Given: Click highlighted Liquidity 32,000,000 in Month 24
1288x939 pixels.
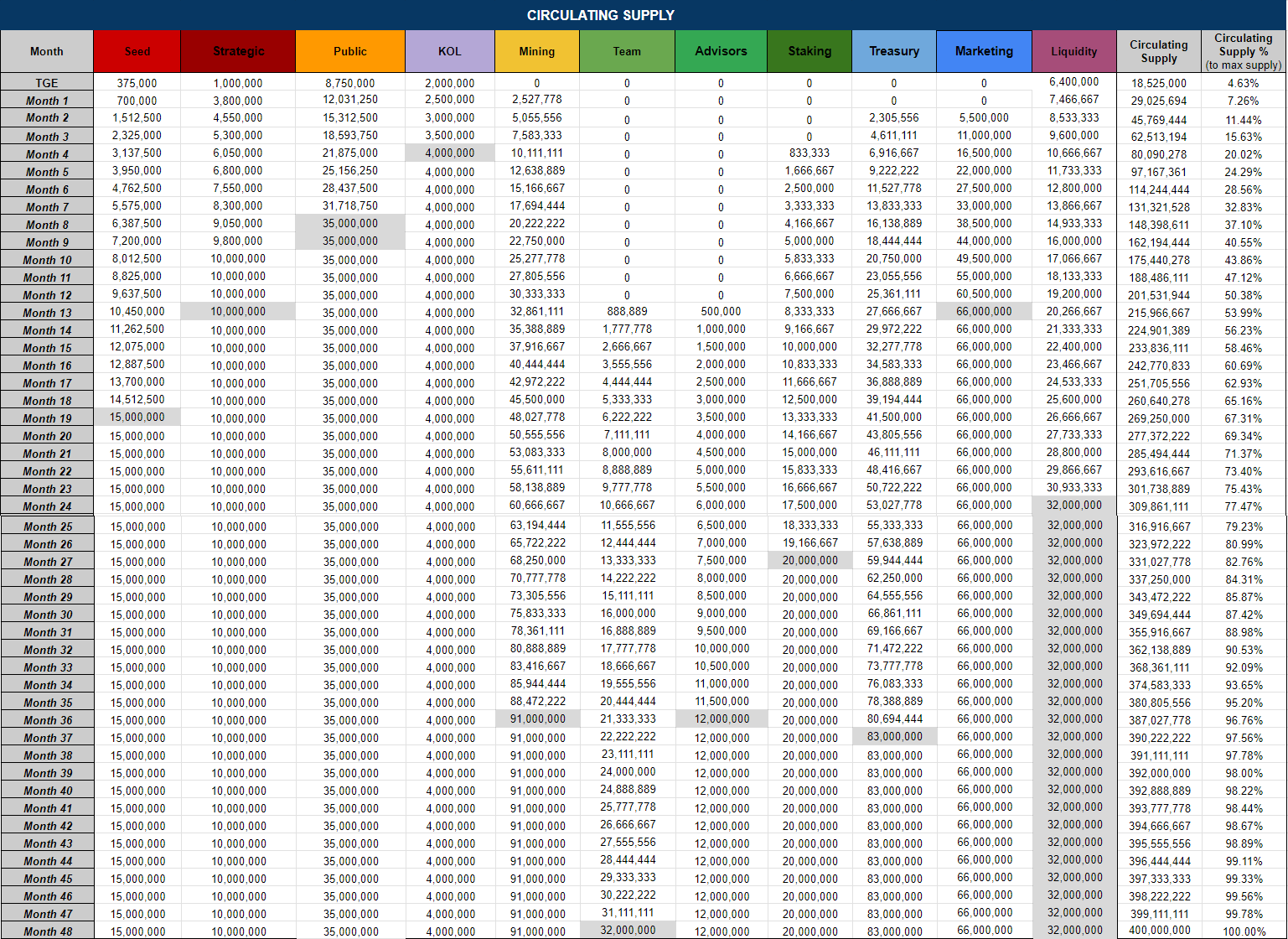Looking at the screenshot, I should point(1074,505).
